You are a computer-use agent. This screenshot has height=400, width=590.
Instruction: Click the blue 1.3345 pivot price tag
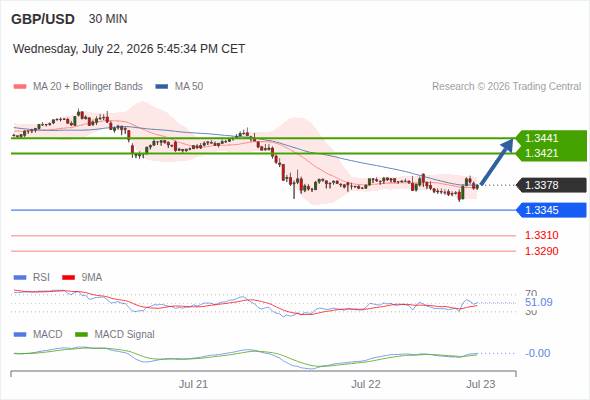tap(551, 210)
